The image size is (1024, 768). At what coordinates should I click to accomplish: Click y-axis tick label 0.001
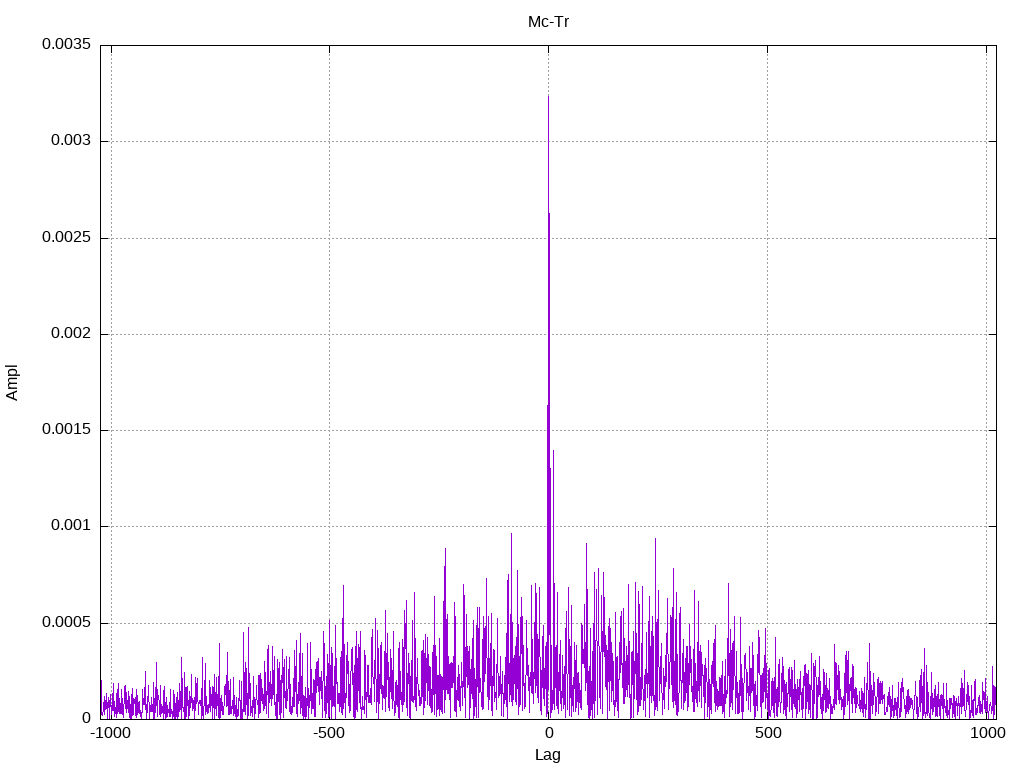71,526
